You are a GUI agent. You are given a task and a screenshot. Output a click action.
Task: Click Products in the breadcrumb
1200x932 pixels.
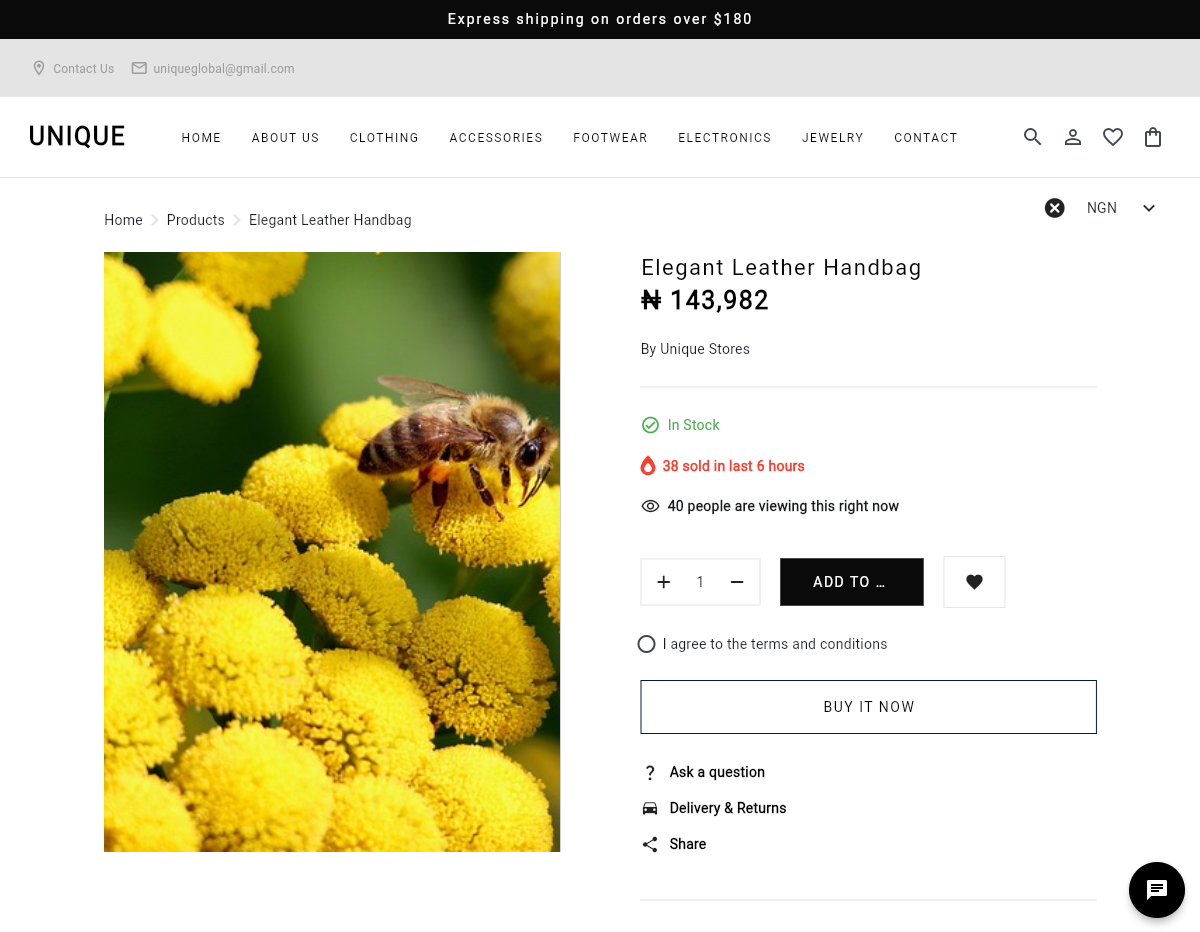[x=195, y=220]
